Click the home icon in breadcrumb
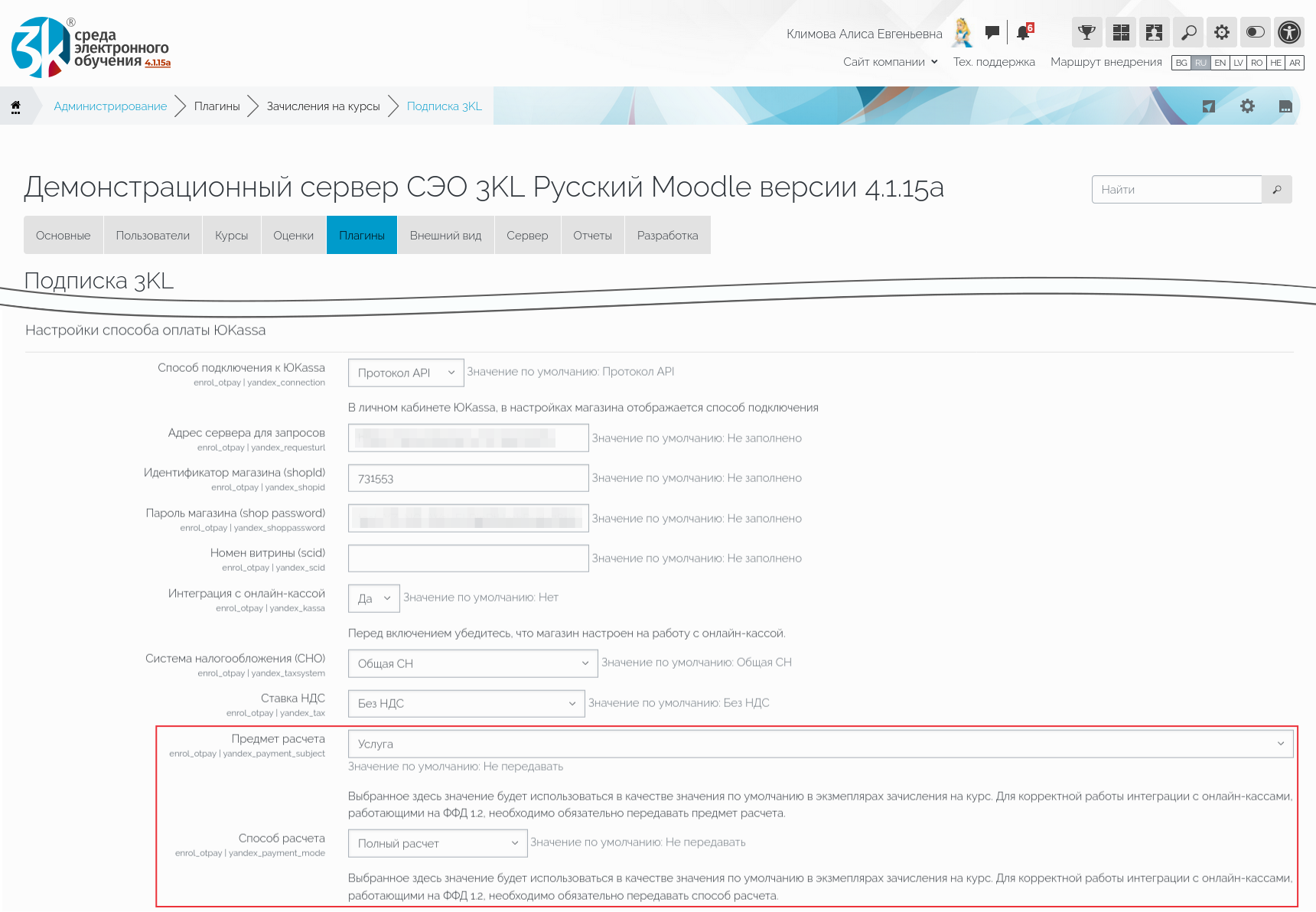The width and height of the screenshot is (1316, 912). 15,106
